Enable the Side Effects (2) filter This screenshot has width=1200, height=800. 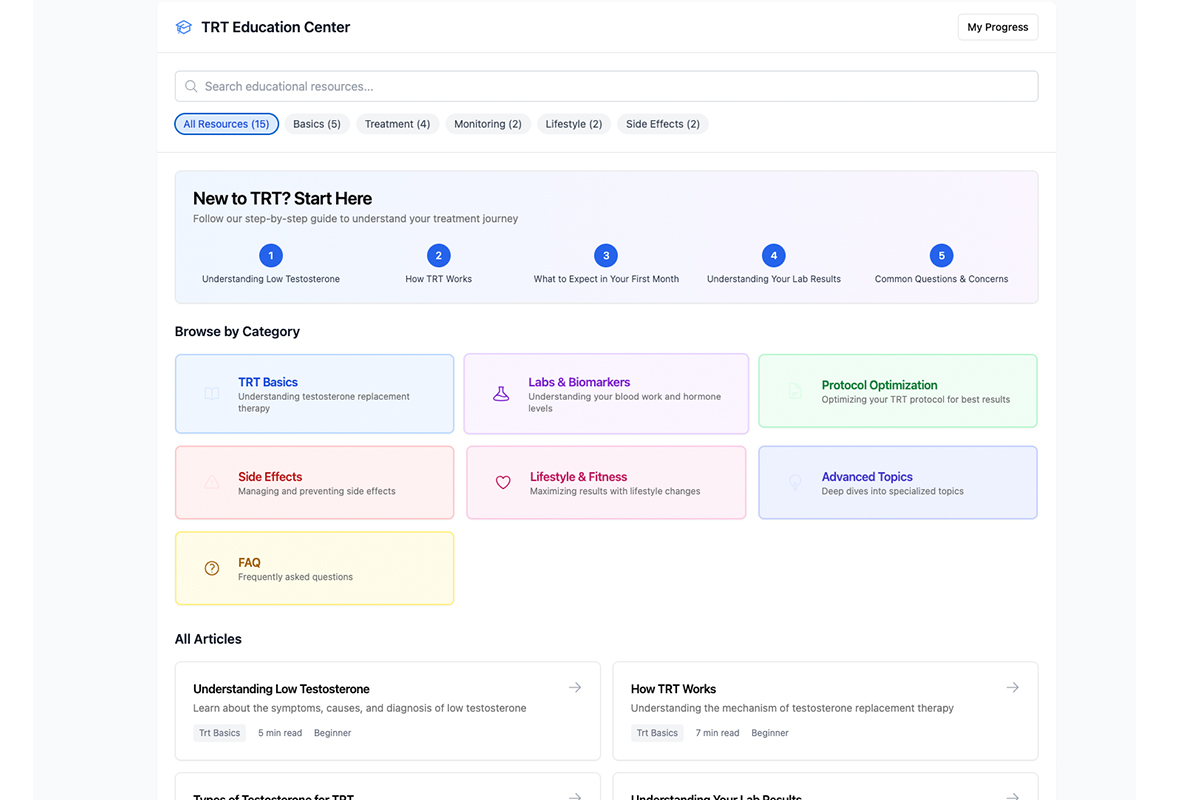[662, 123]
